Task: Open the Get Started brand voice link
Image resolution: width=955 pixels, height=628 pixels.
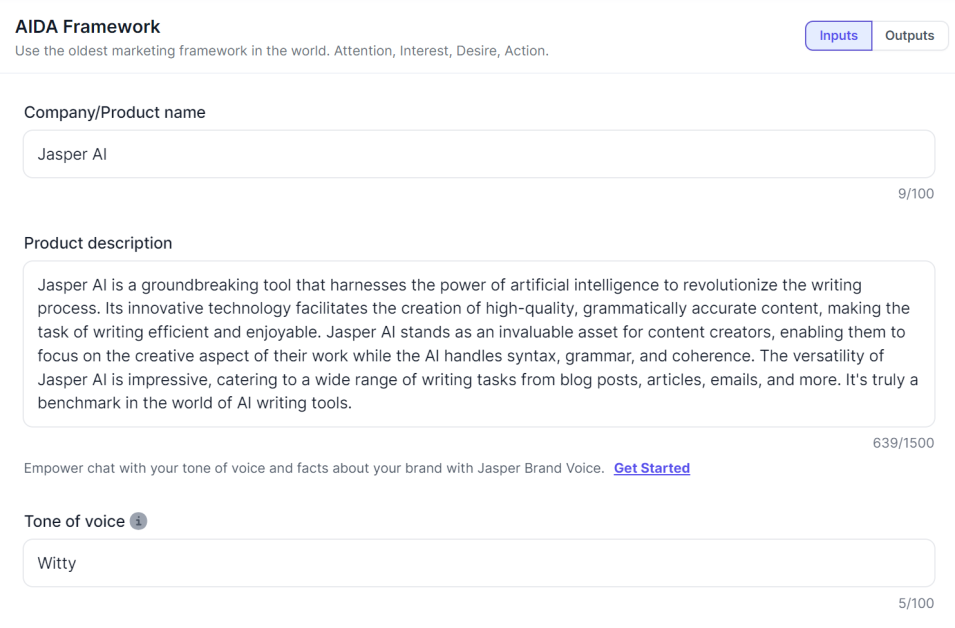Action: (651, 468)
